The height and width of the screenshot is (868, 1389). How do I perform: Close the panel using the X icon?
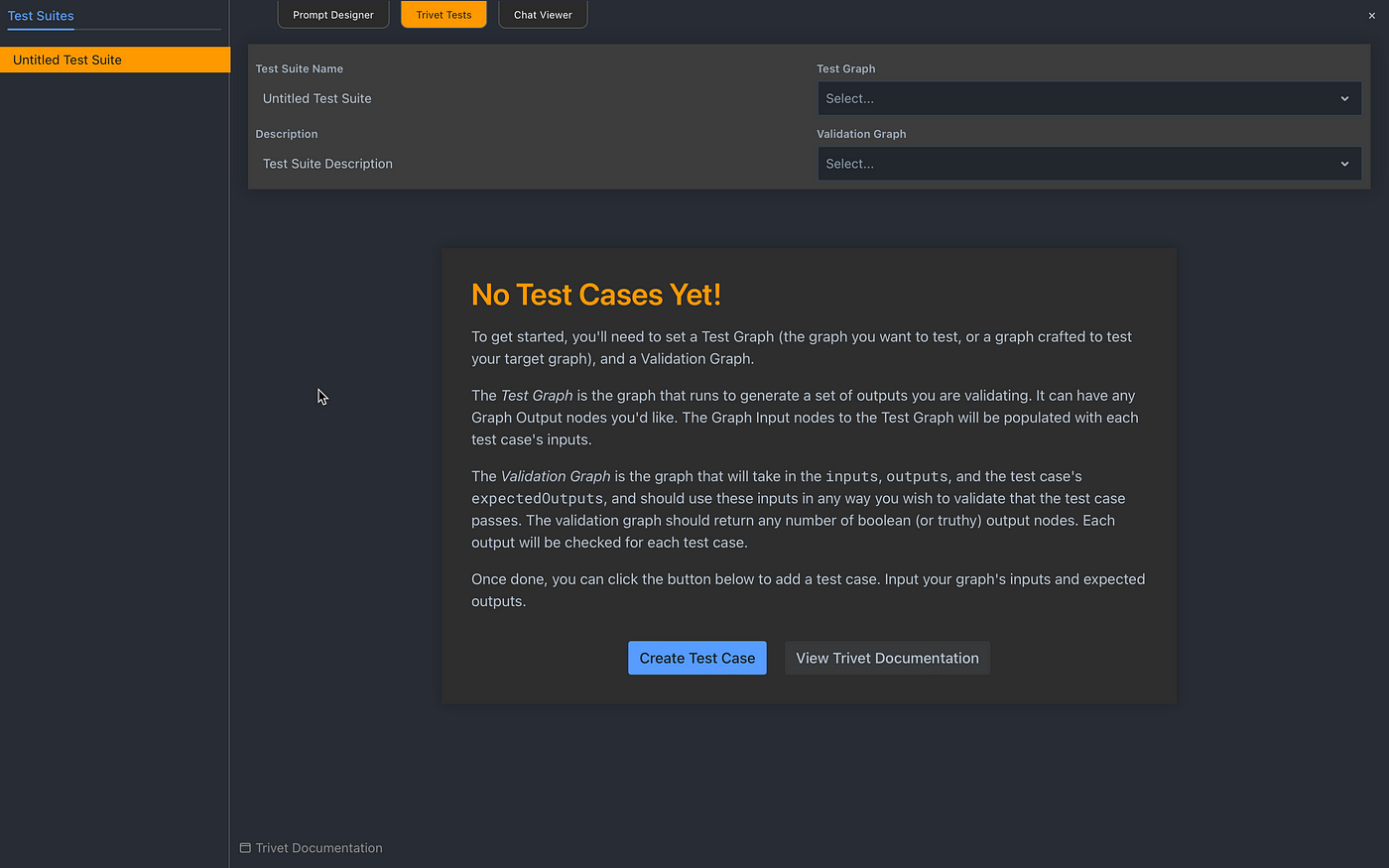[1371, 15]
